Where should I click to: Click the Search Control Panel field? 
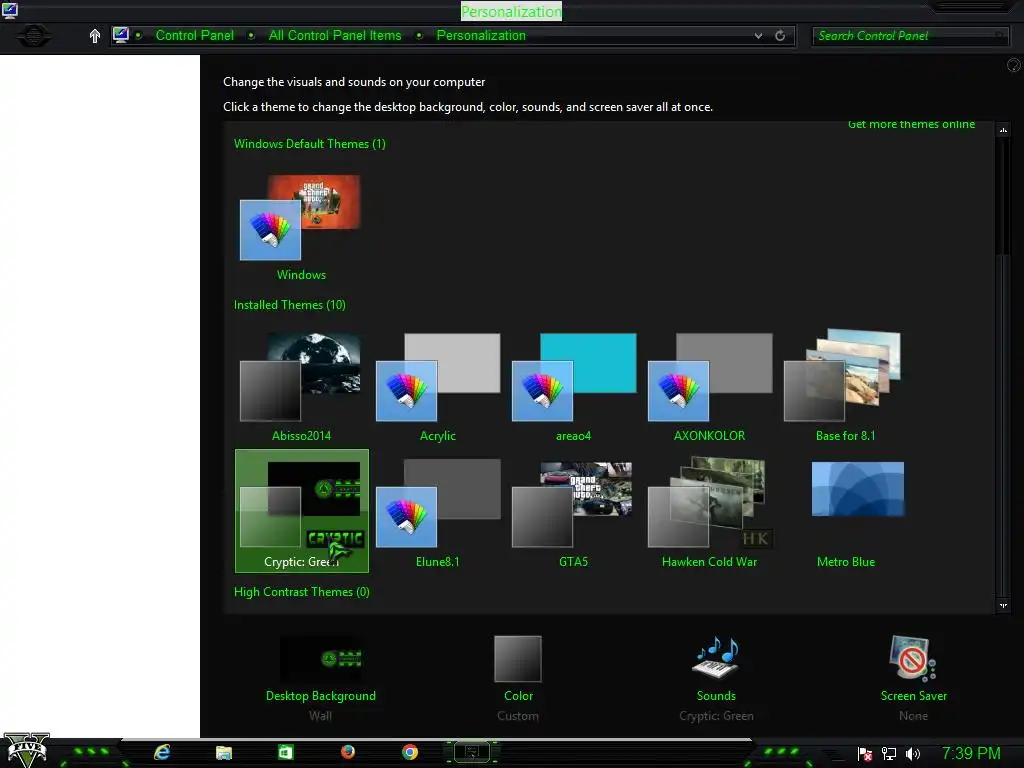pos(910,36)
